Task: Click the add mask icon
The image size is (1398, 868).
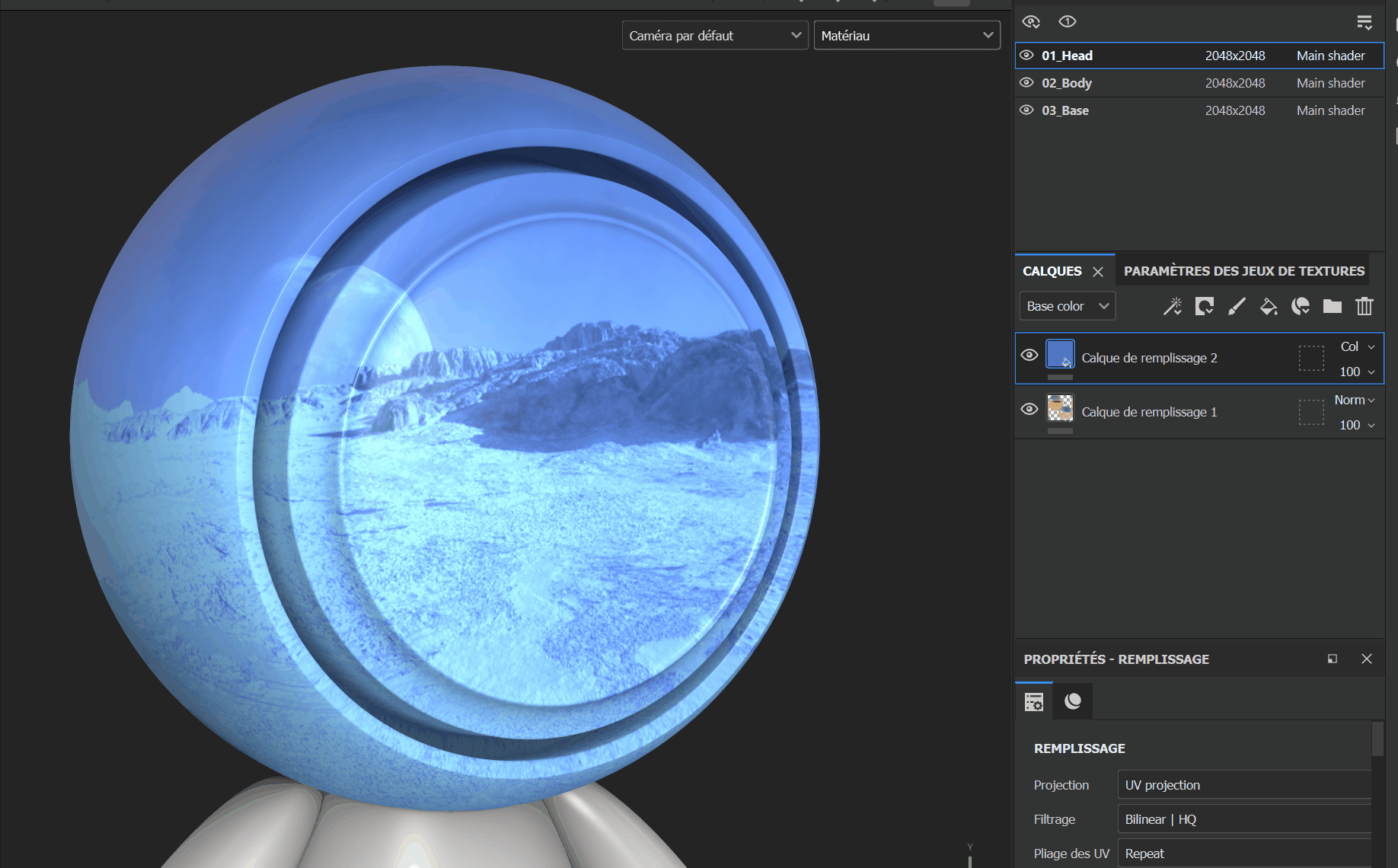Action: [1204, 306]
